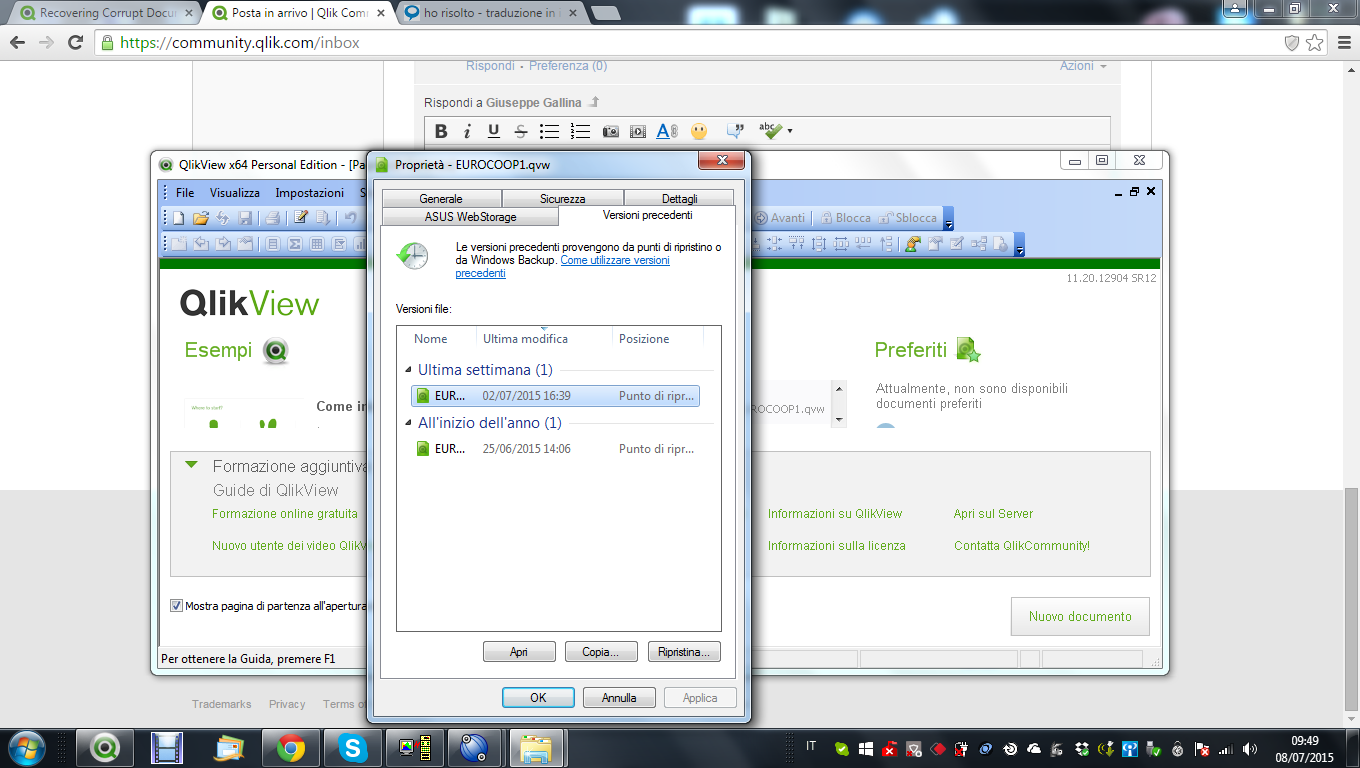Viewport: 1360px width, 768px height.
Task: Click the favorites star icon beside Preferiti
Action: 967,350
